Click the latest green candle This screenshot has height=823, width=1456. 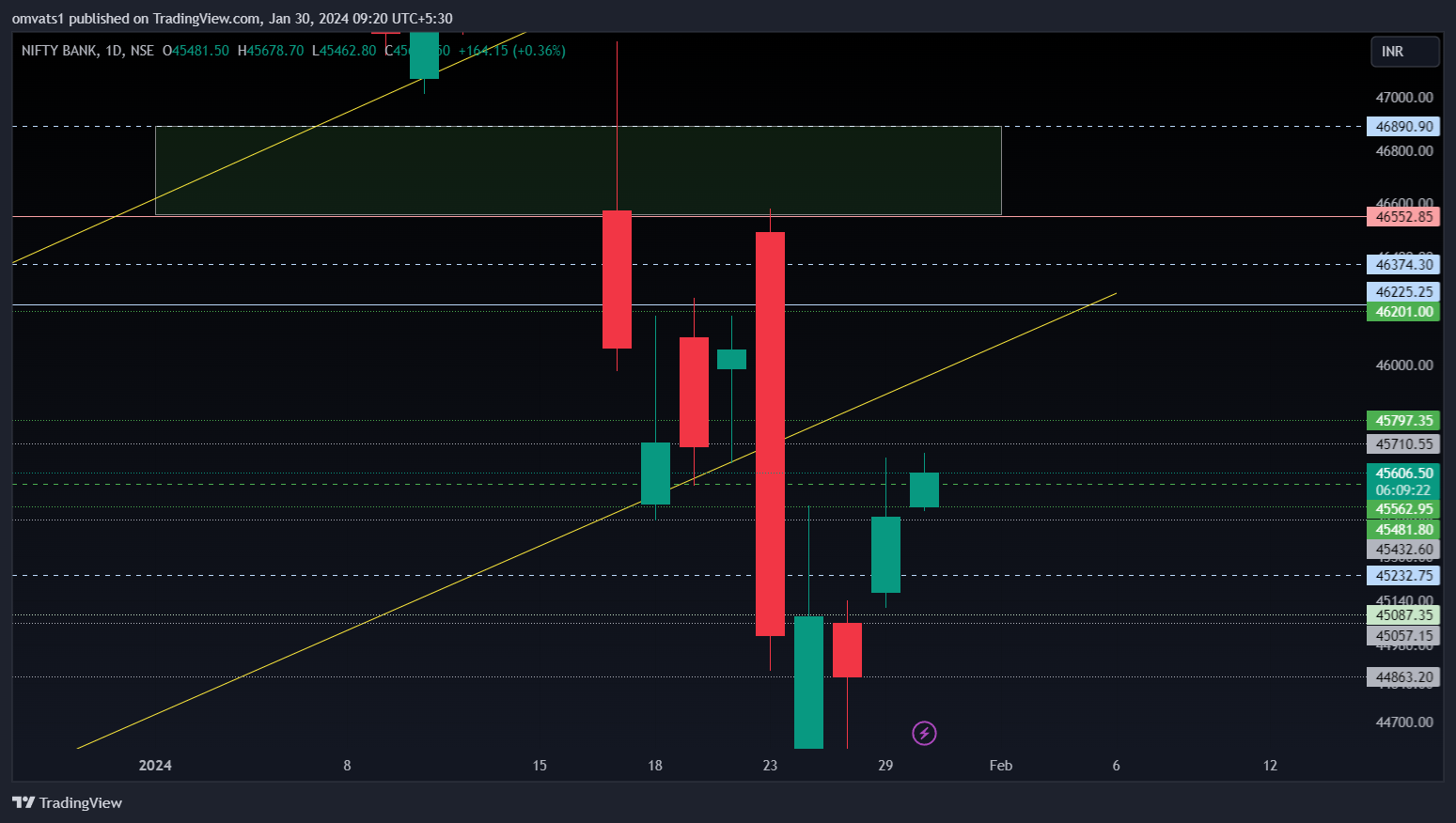(924, 489)
